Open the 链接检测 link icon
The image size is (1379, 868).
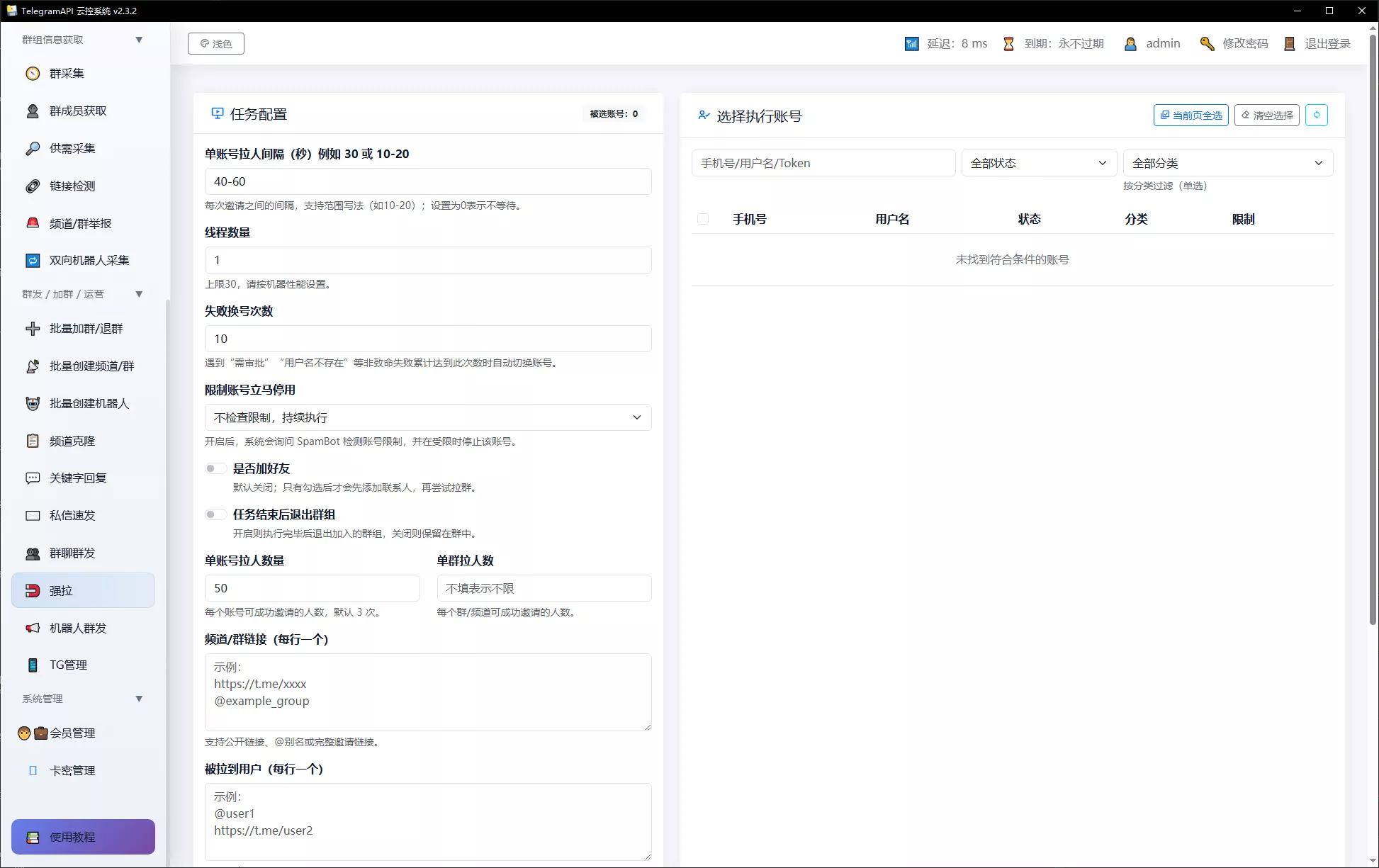coord(33,186)
